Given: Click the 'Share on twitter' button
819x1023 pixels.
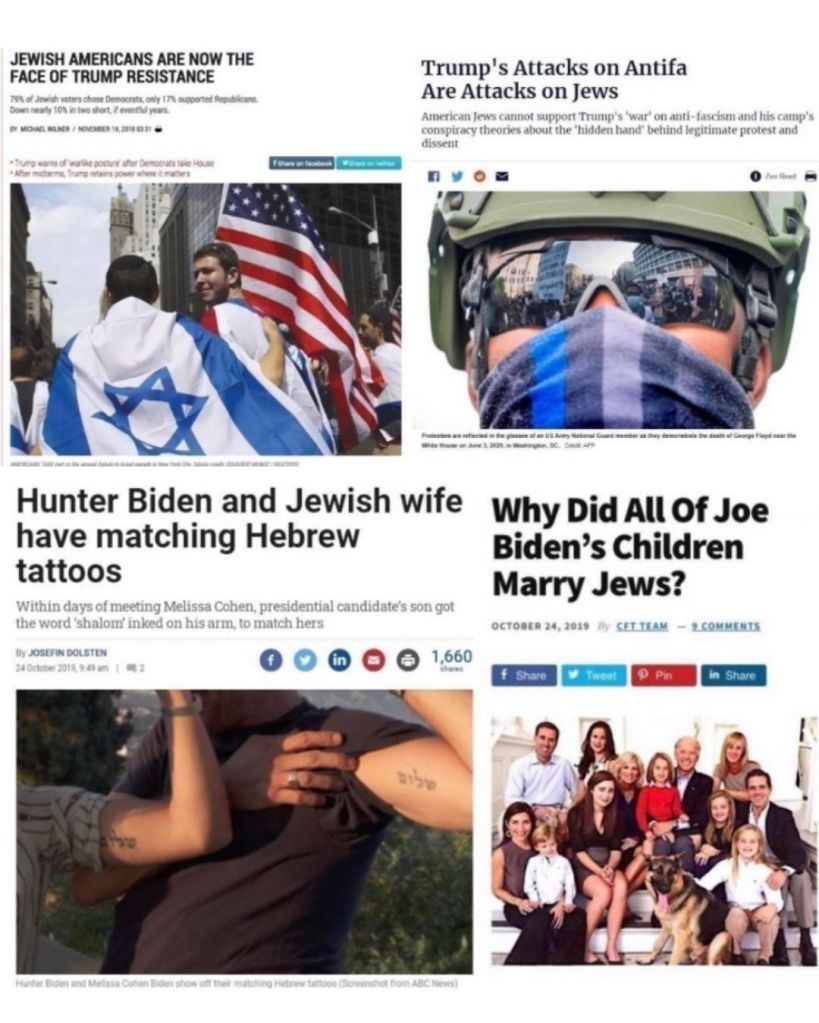Looking at the screenshot, I should 369,162.
